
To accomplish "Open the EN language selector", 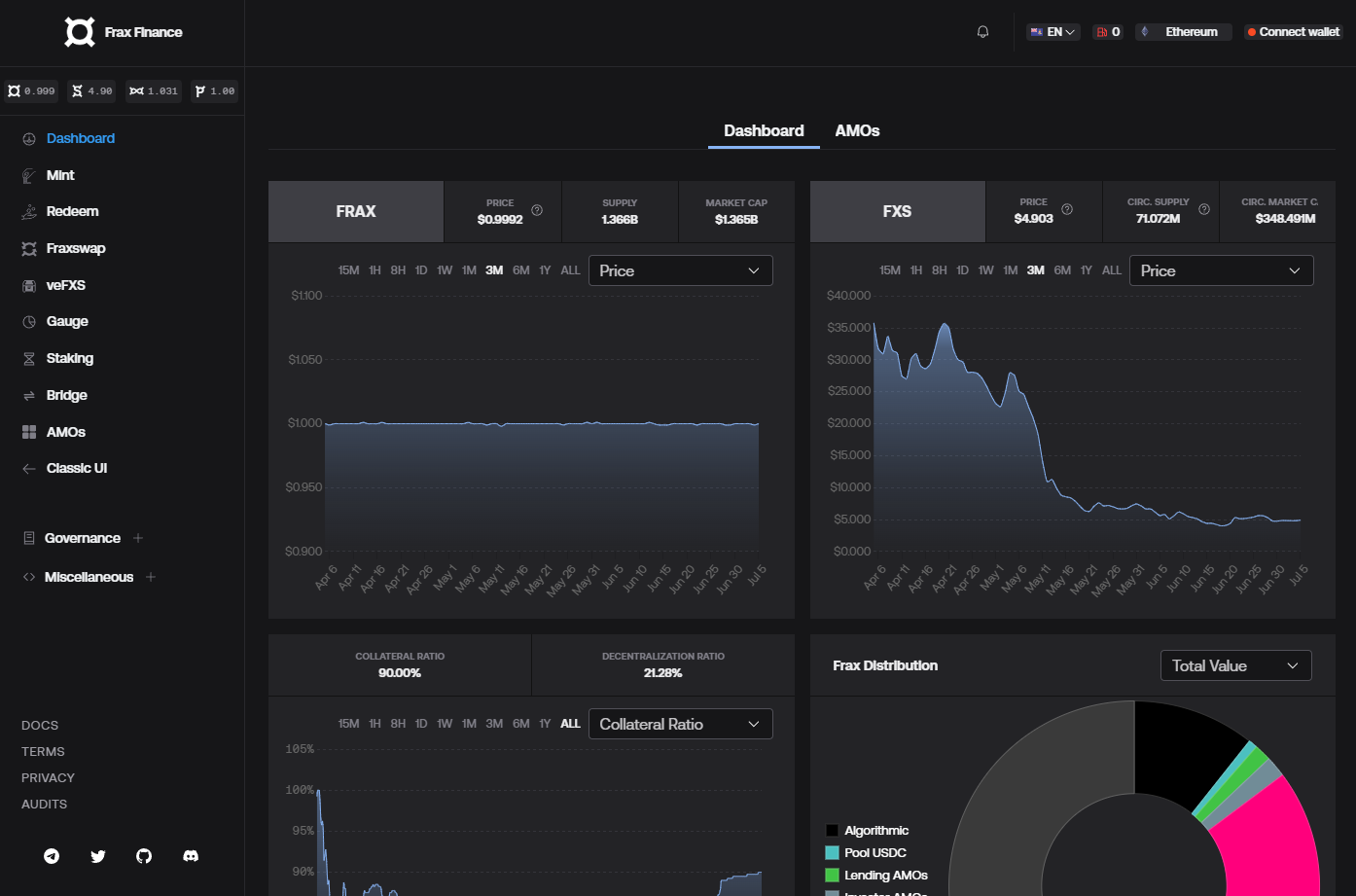I will (1053, 32).
